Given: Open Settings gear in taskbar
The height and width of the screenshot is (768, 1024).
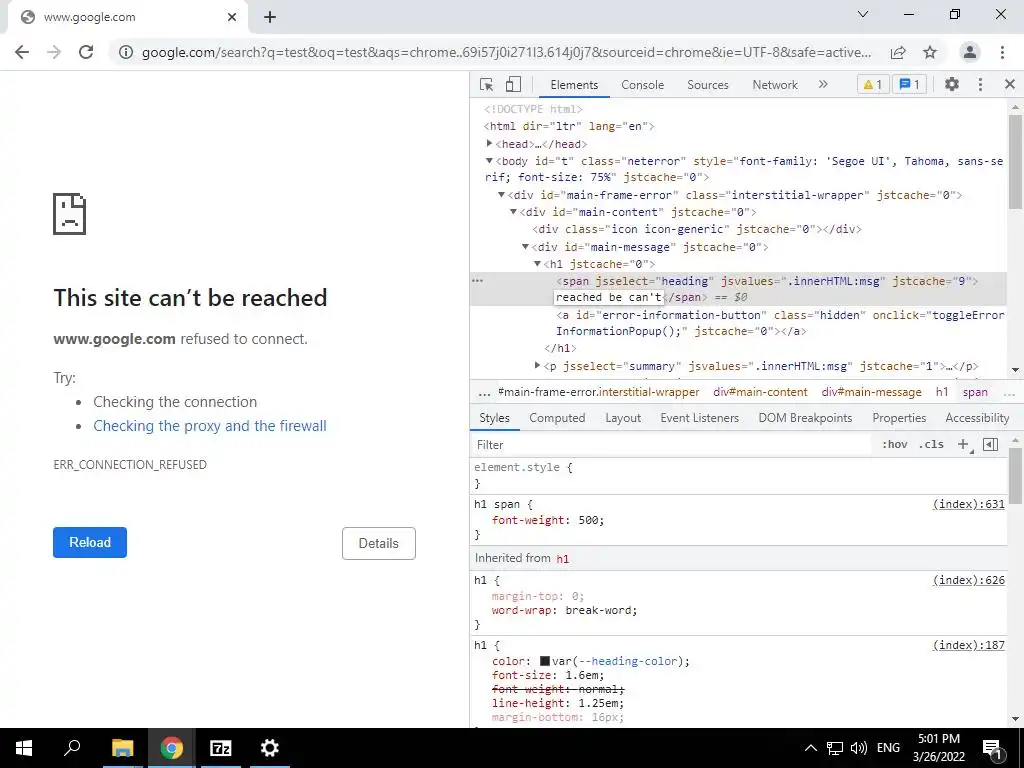Looking at the screenshot, I should tap(269, 748).
